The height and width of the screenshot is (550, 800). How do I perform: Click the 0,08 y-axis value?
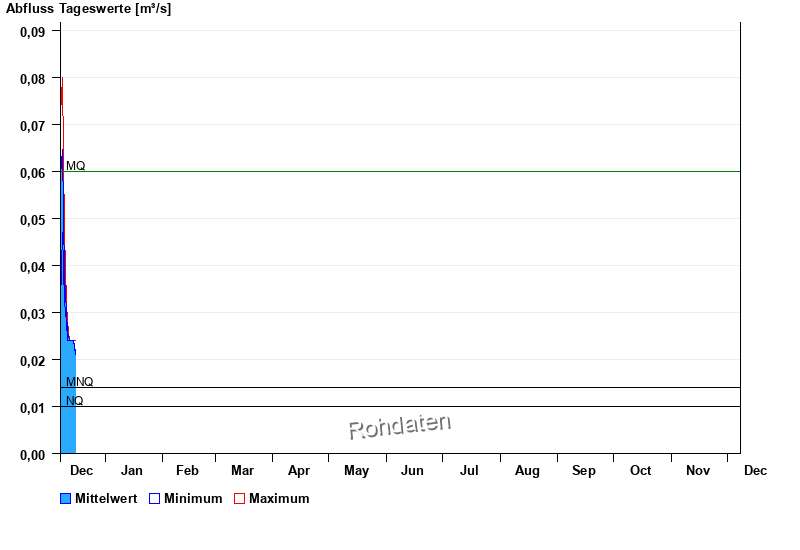coord(33,79)
